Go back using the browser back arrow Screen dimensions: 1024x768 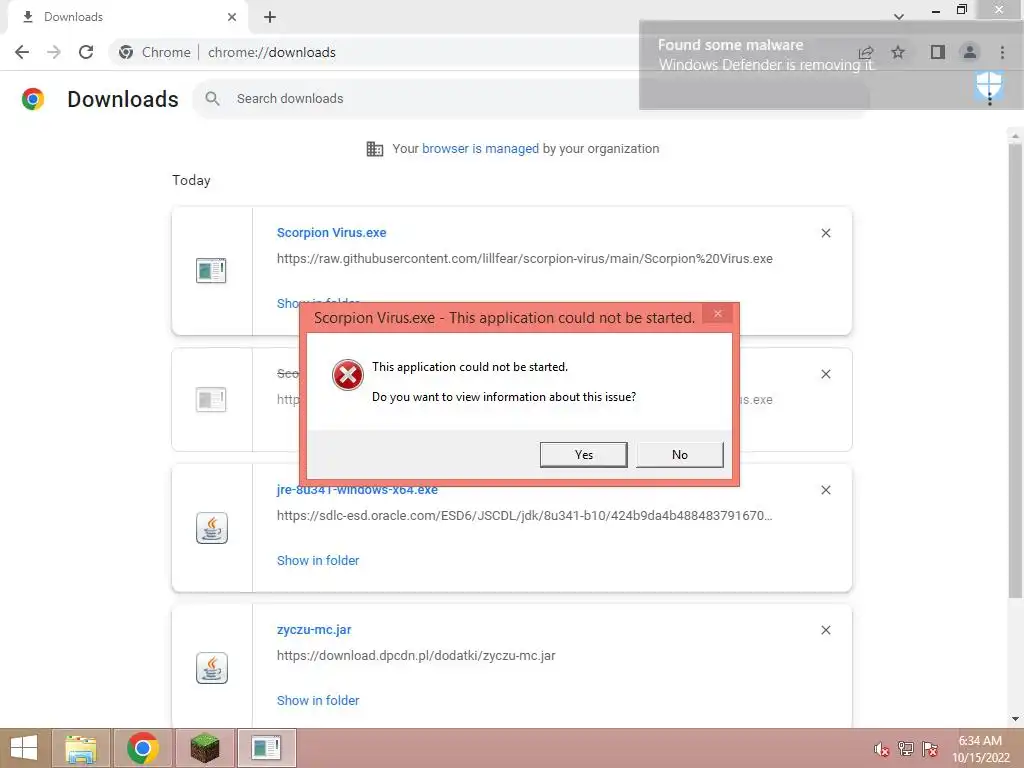[22, 52]
